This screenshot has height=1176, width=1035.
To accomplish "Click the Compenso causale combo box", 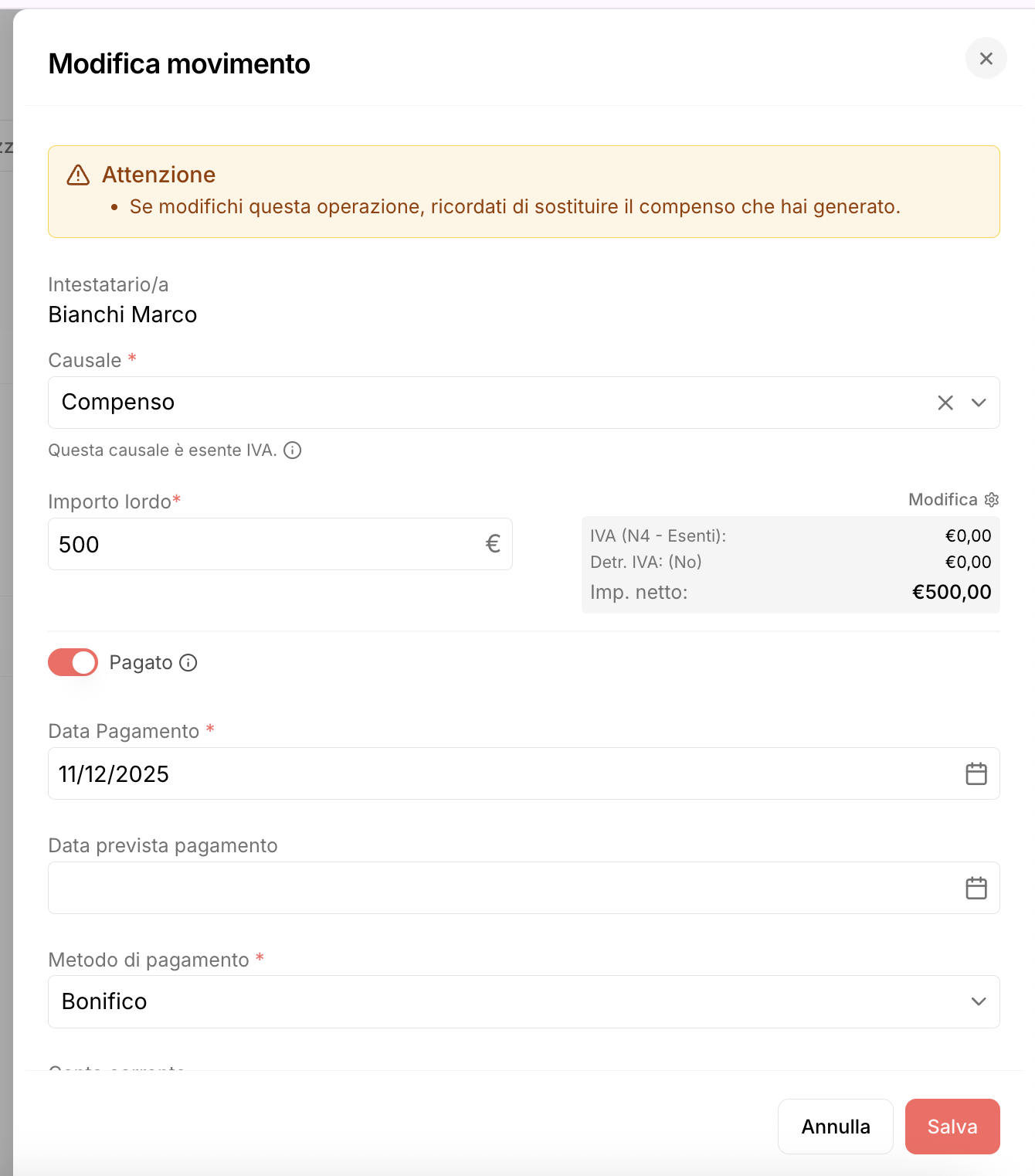I will (x=524, y=403).
